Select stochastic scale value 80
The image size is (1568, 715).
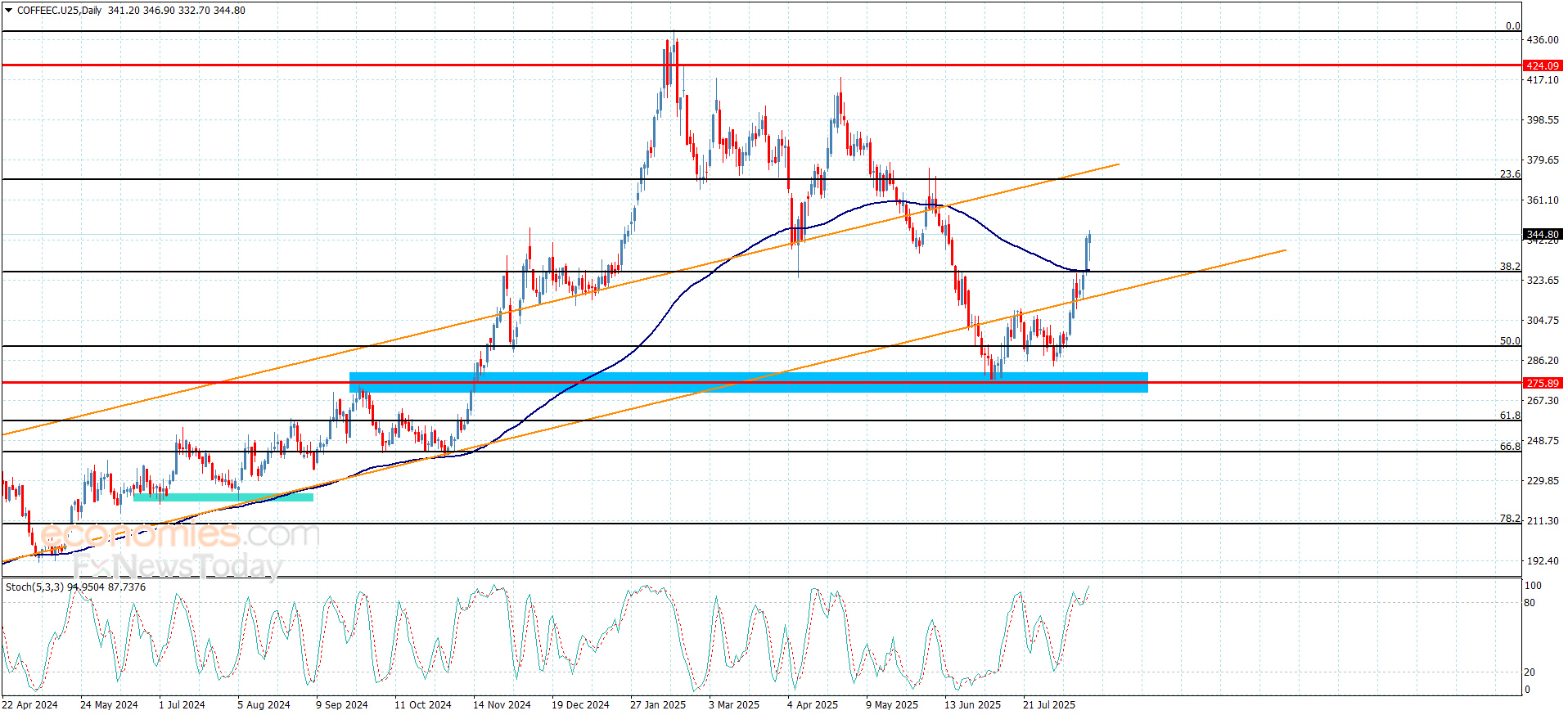[x=1530, y=604]
